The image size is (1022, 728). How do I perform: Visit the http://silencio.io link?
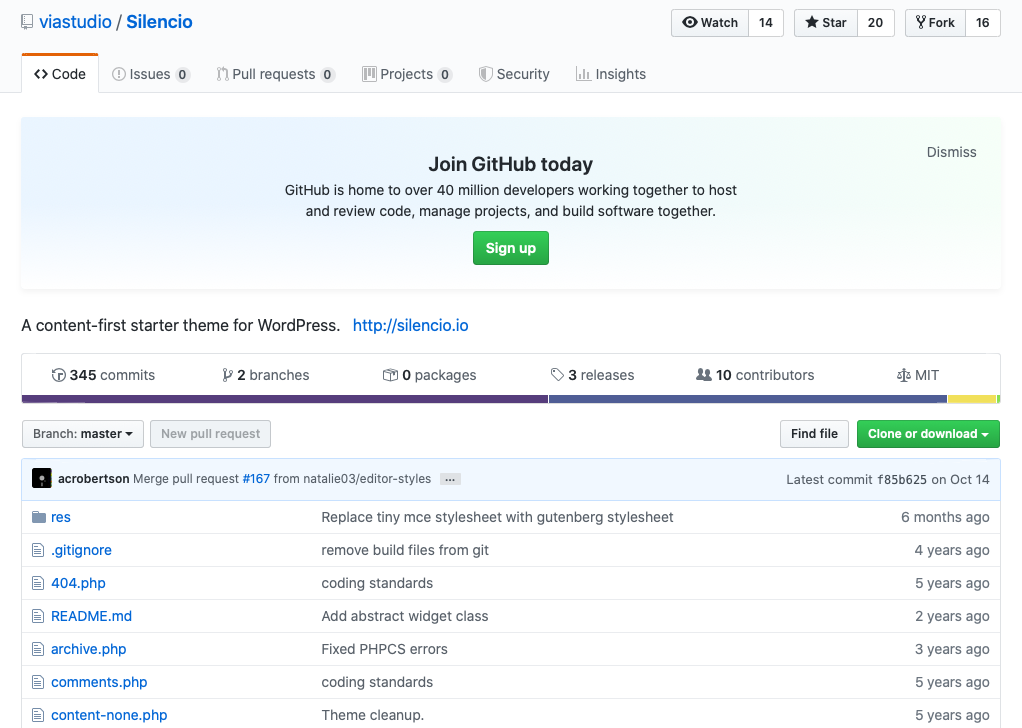(411, 326)
